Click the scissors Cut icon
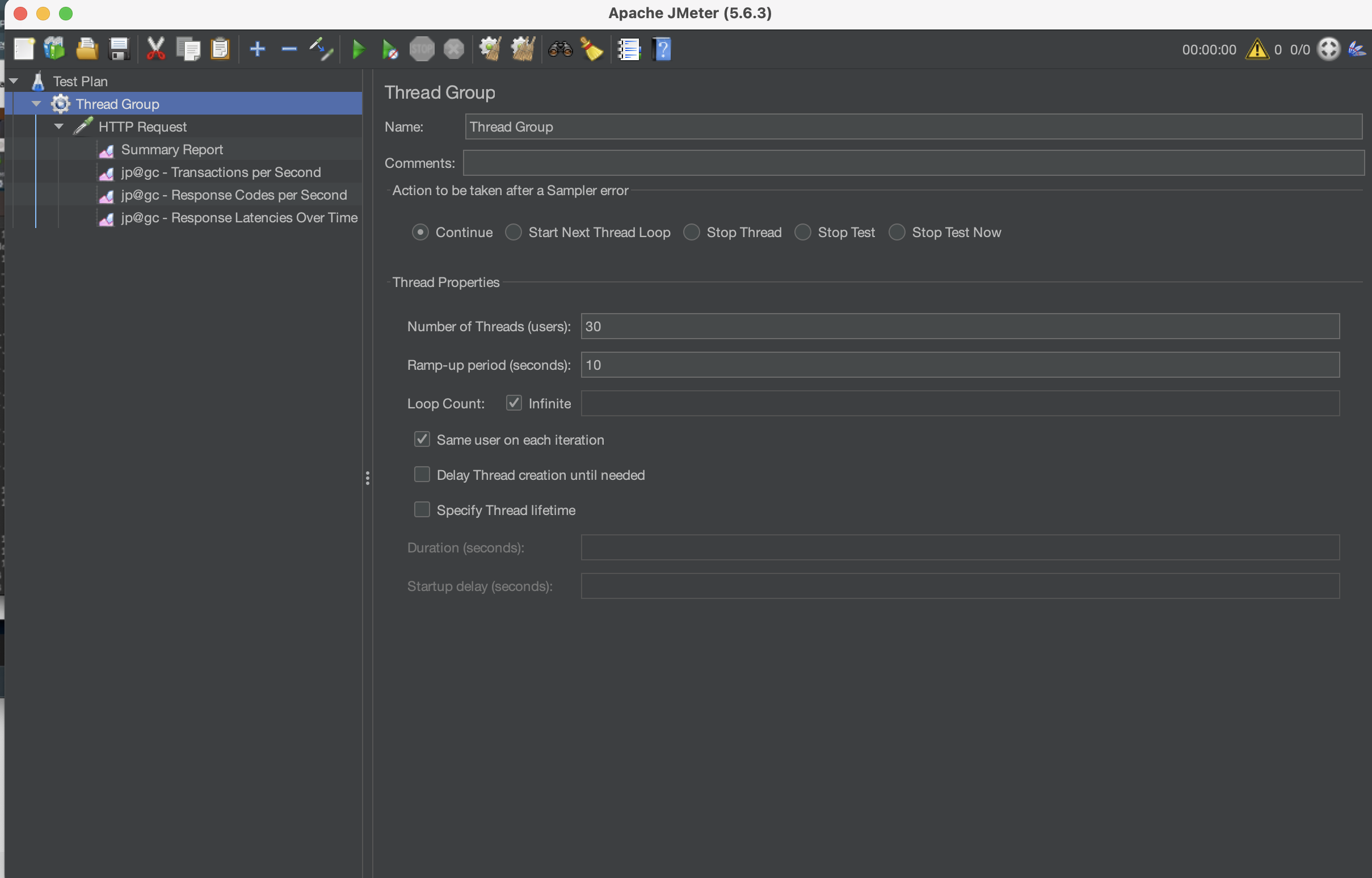Image resolution: width=1372 pixels, height=878 pixels. (155, 49)
